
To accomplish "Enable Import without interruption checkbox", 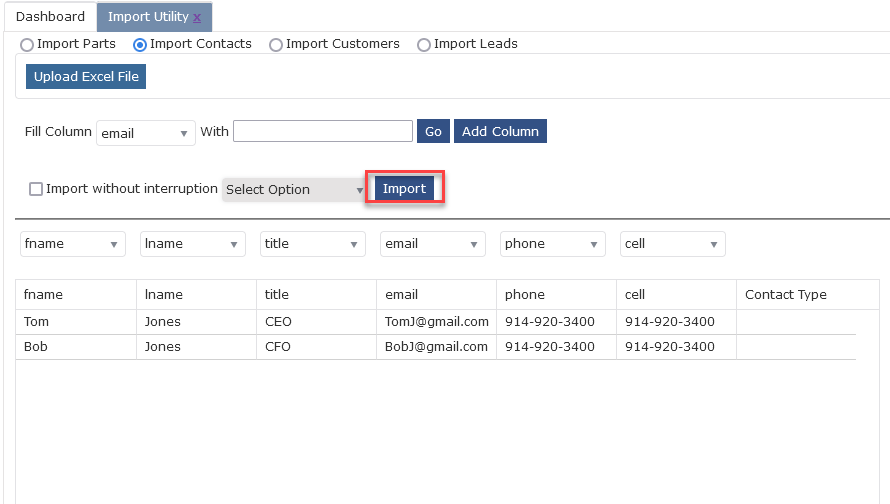I will 36,189.
